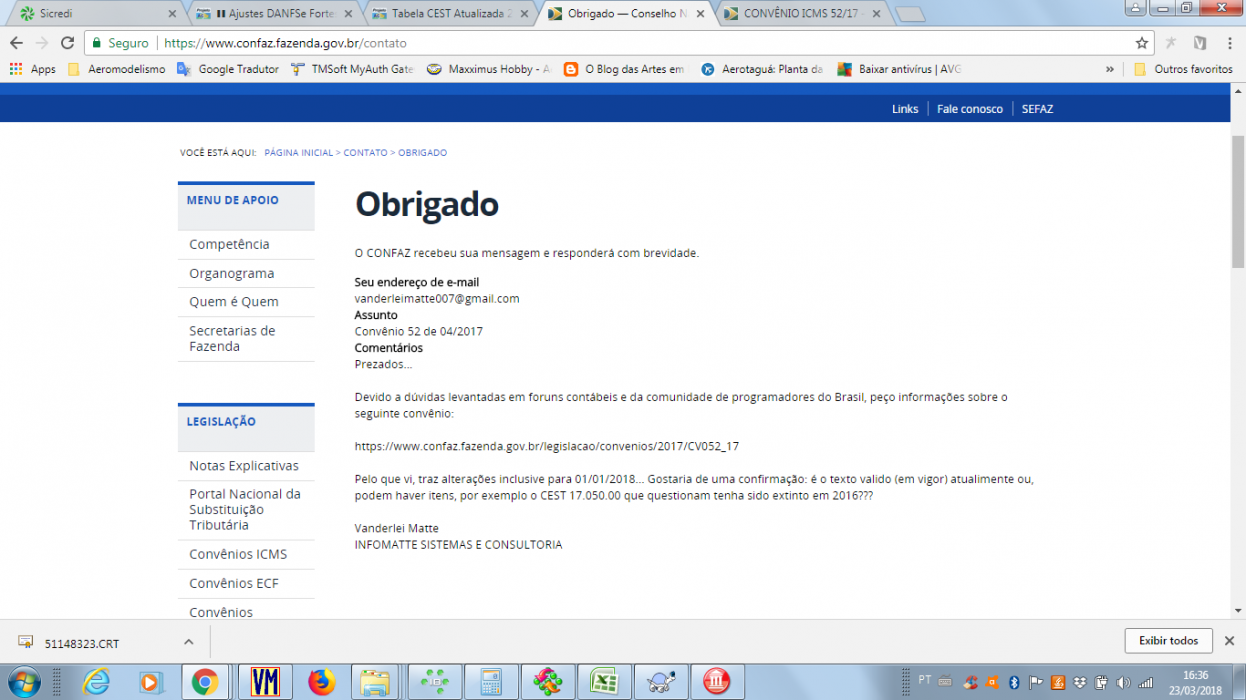
Task: View the Seguro site security info
Action: [119, 43]
